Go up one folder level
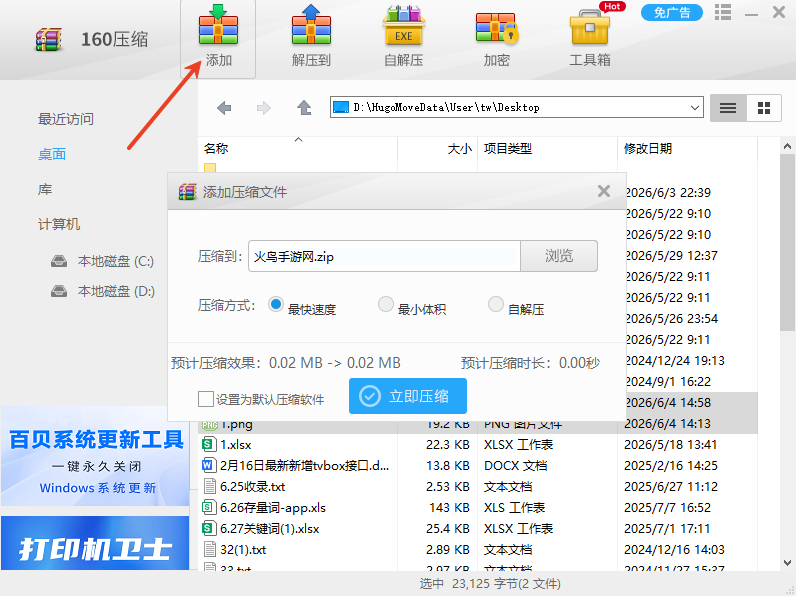 click(x=304, y=108)
